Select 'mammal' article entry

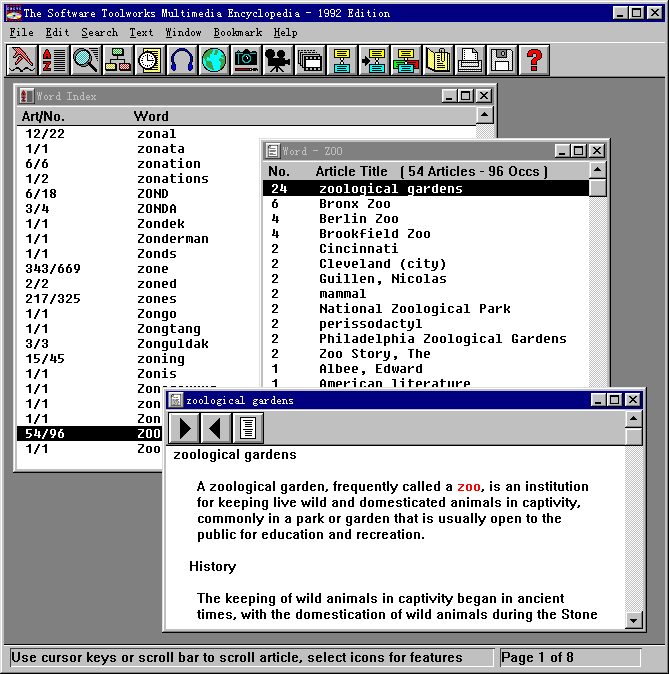(426, 294)
